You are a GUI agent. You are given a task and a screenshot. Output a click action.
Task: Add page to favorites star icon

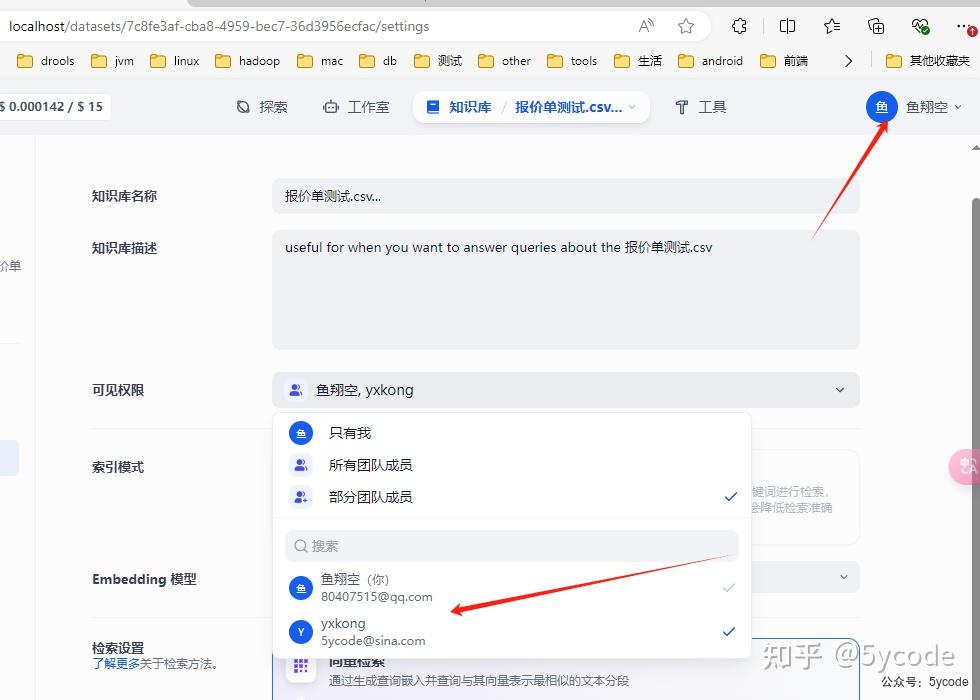tap(686, 26)
